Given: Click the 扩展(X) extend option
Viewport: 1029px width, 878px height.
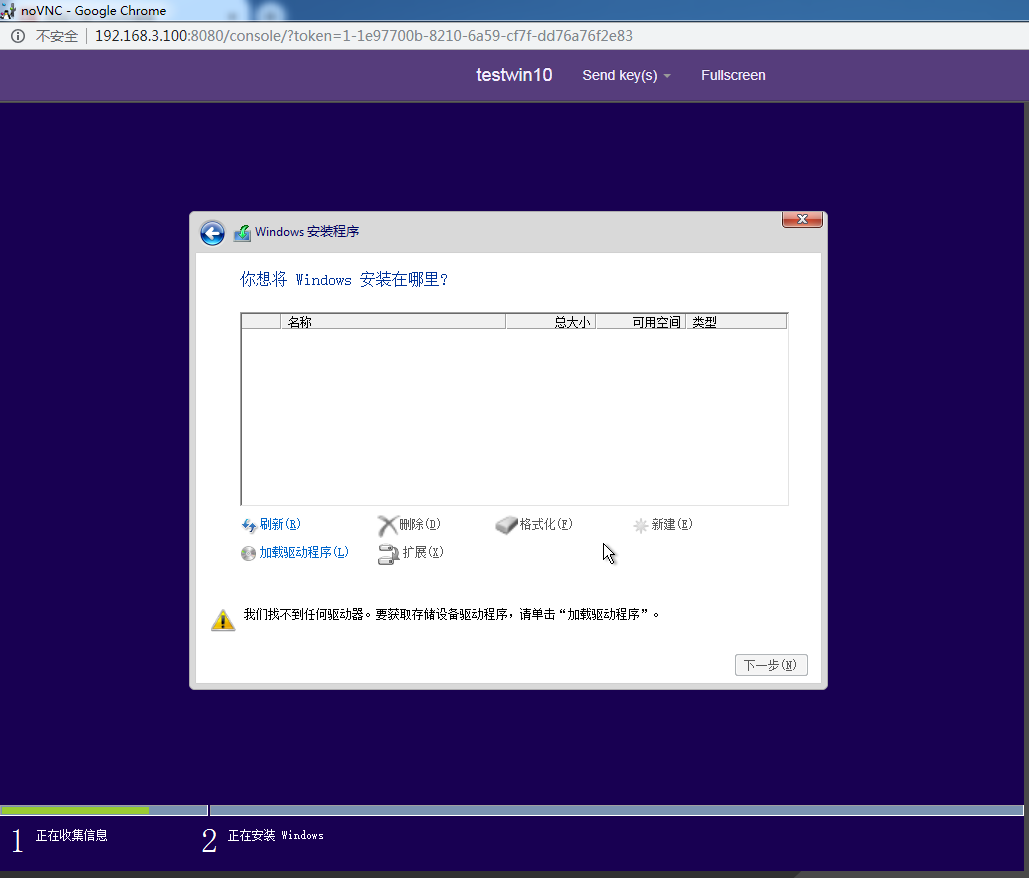Looking at the screenshot, I should (423, 553).
